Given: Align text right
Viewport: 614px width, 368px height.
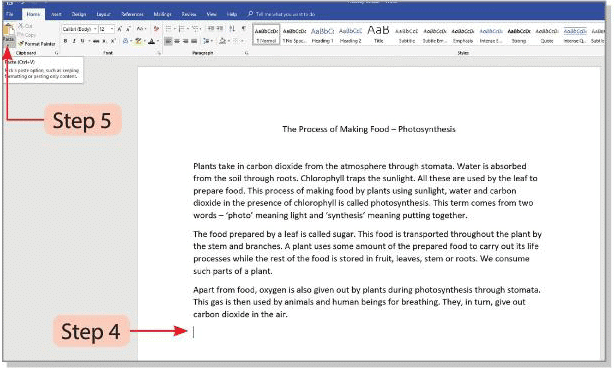Looking at the screenshot, I should (186, 41).
